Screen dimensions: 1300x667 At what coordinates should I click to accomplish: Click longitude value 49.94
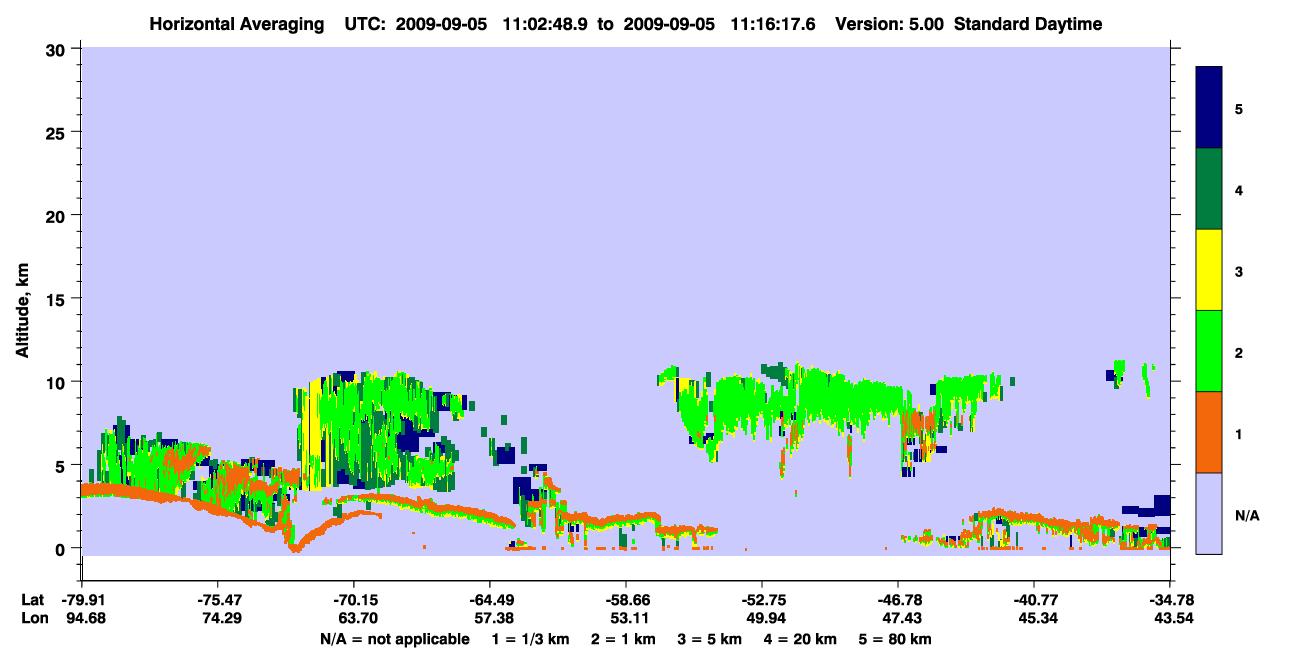(764, 618)
